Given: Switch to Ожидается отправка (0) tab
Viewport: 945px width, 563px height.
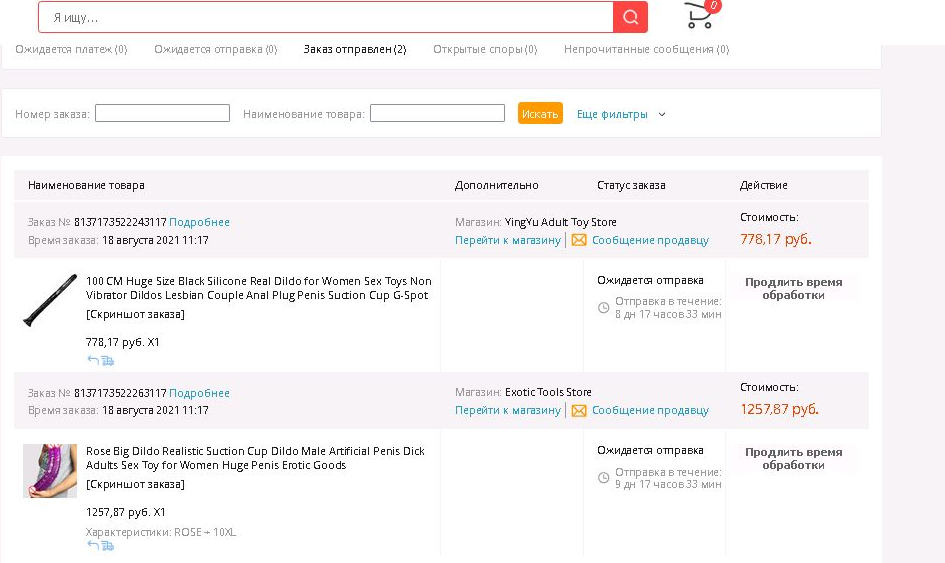Looking at the screenshot, I should [x=216, y=49].
